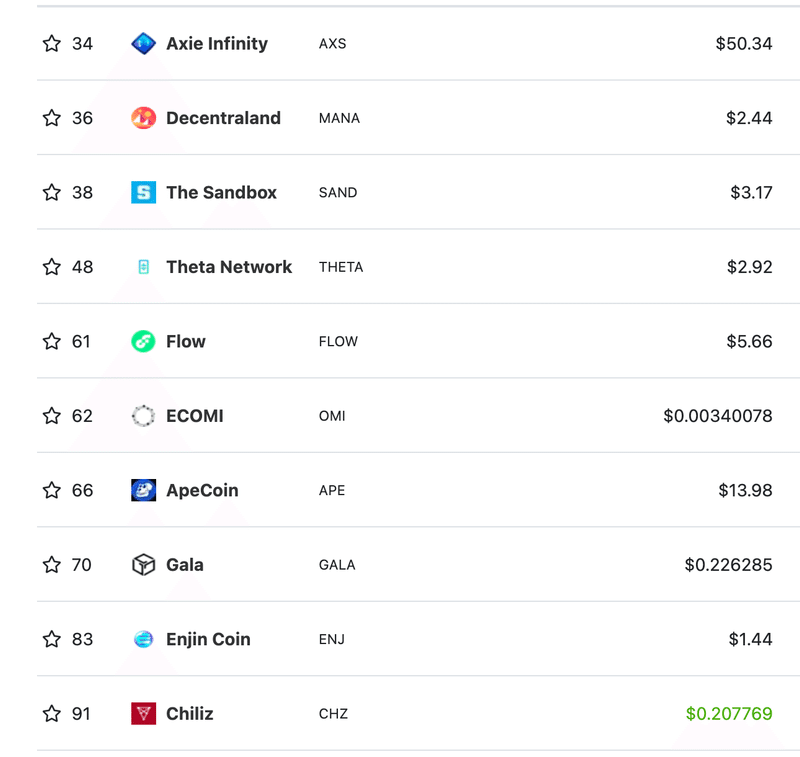Click The Sandbox blue S logo
Screen dimensions: 800x757
(143, 192)
